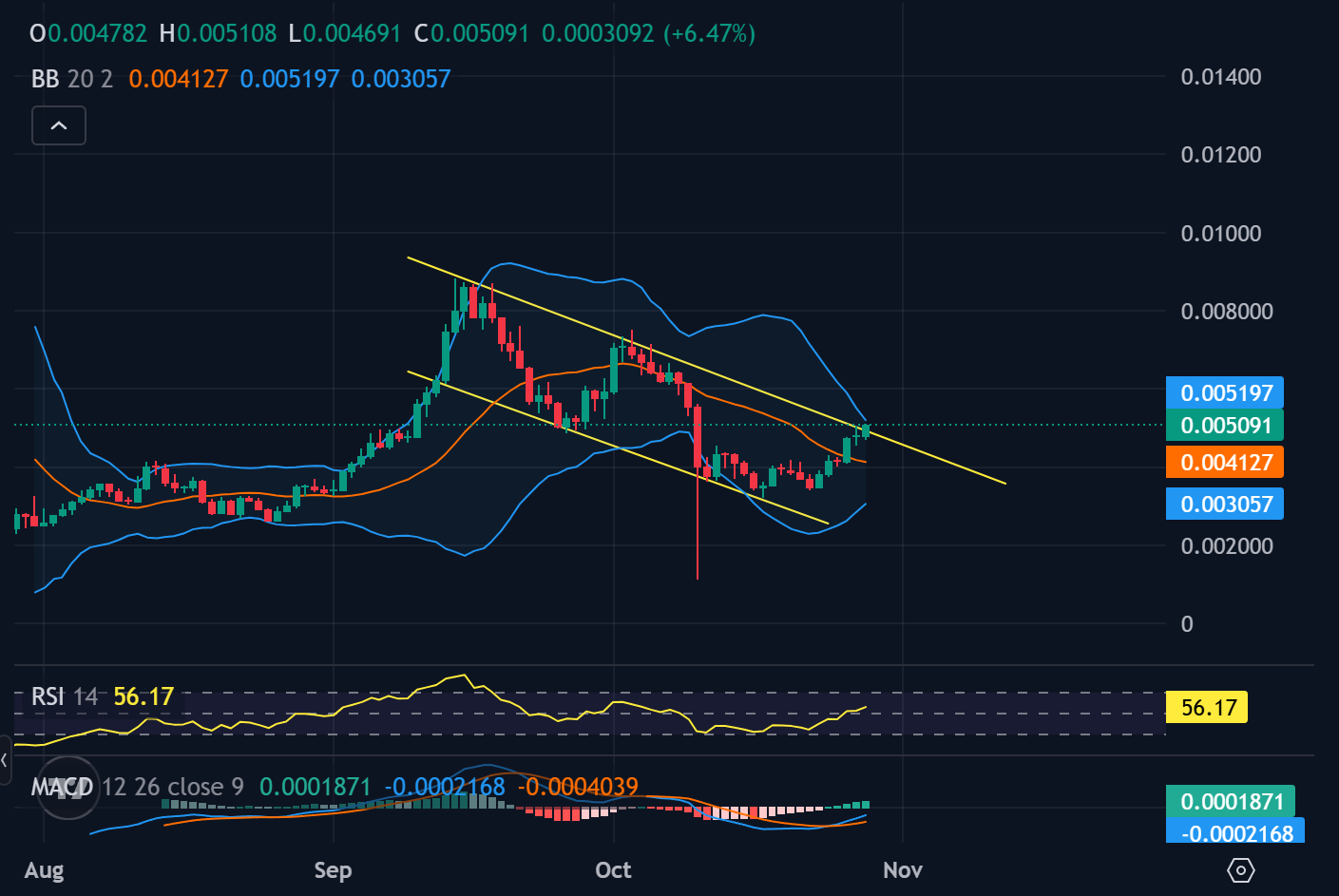Select the yellow 56.17 RSI axis tag
Screen dimensions: 1339x896
click(x=1206, y=707)
